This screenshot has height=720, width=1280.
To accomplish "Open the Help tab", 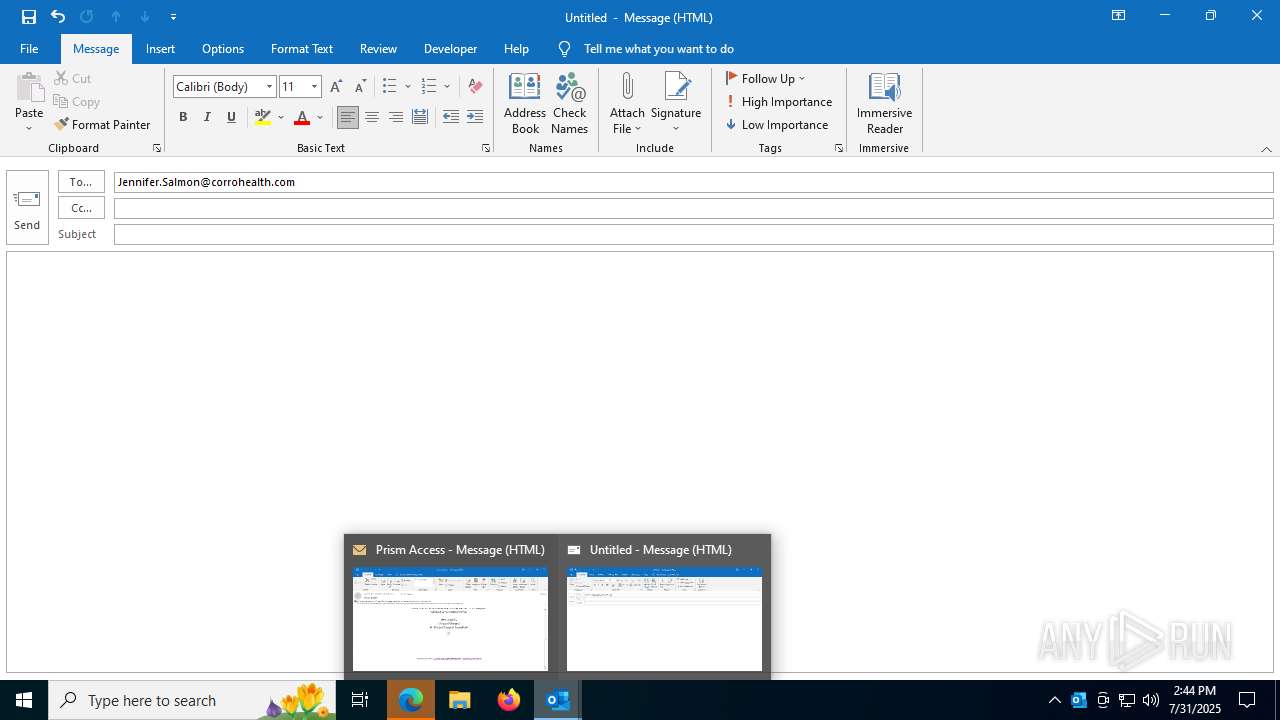I will tap(516, 48).
